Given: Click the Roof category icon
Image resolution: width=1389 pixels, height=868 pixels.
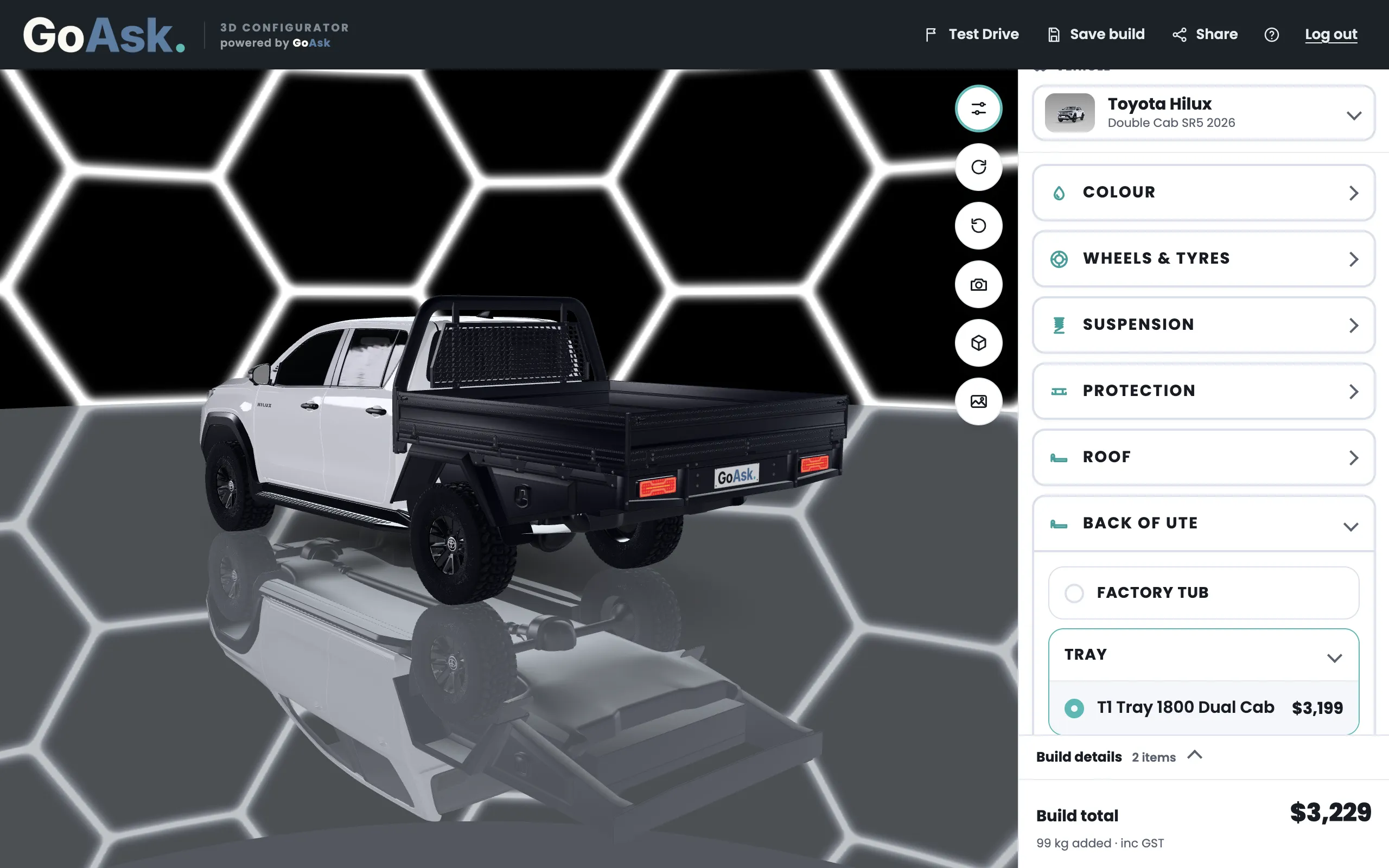Looking at the screenshot, I should pyautogui.click(x=1059, y=457).
